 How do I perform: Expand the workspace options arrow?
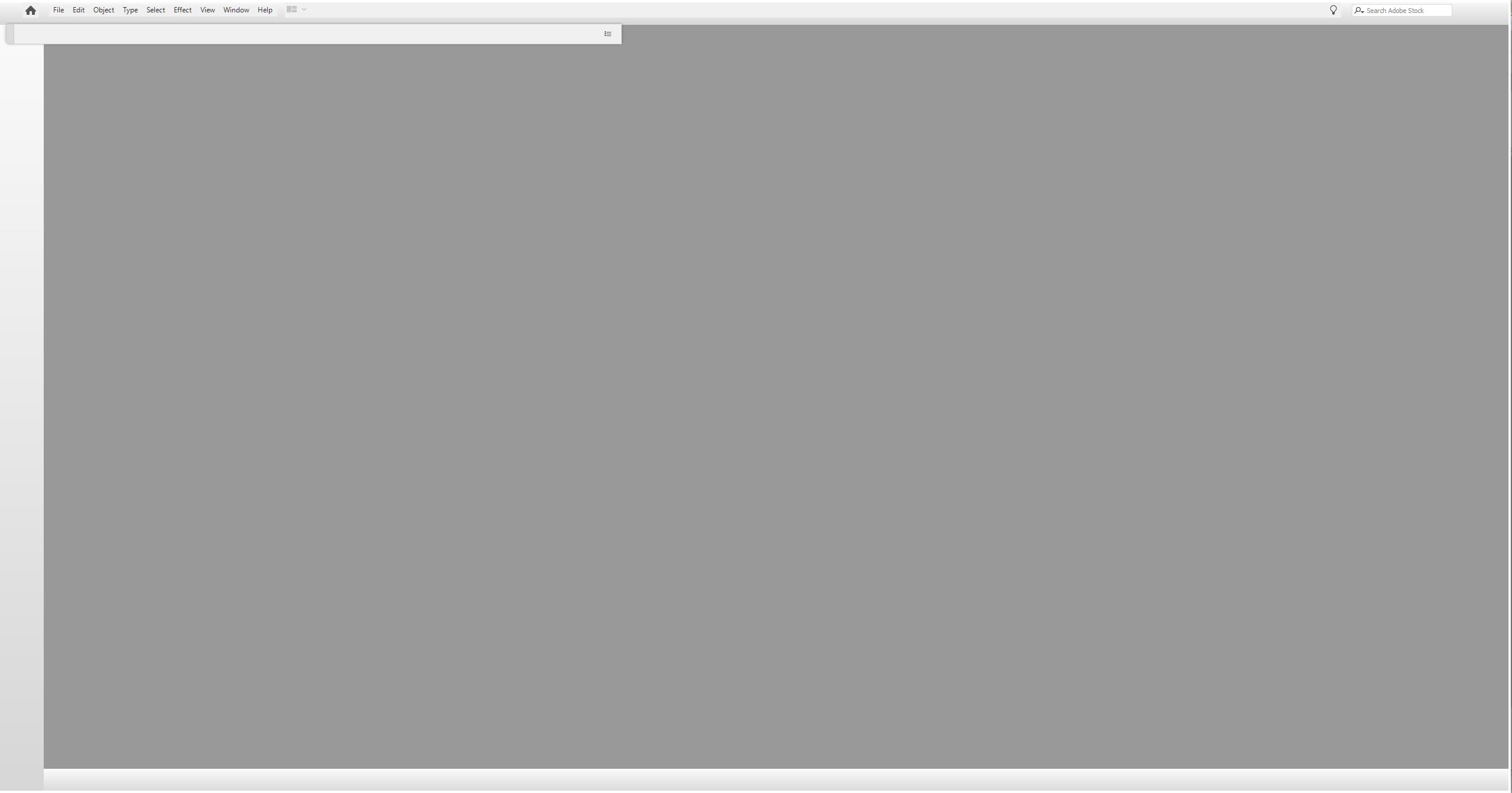[304, 9]
